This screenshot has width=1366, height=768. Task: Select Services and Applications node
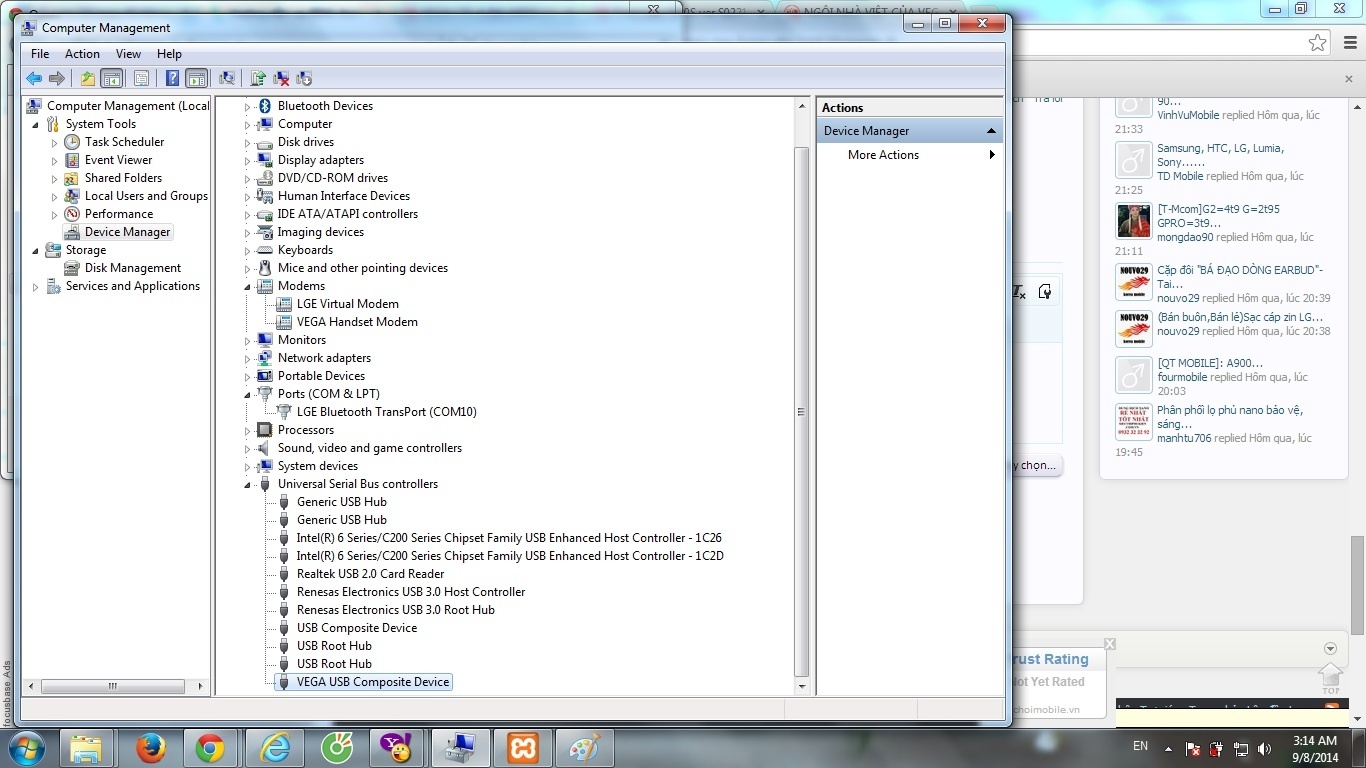(x=132, y=286)
